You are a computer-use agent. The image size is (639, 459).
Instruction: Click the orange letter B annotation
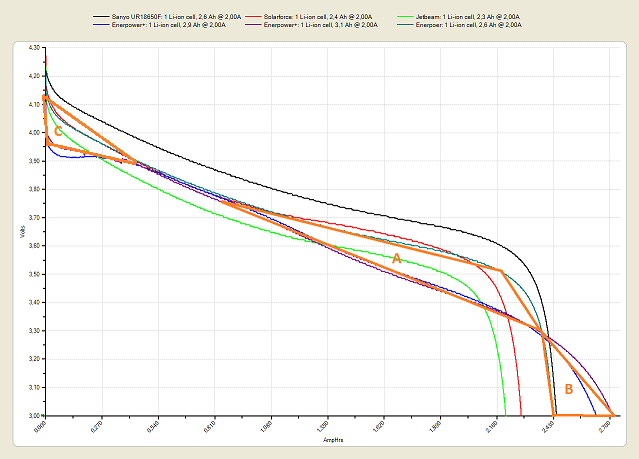(568, 389)
